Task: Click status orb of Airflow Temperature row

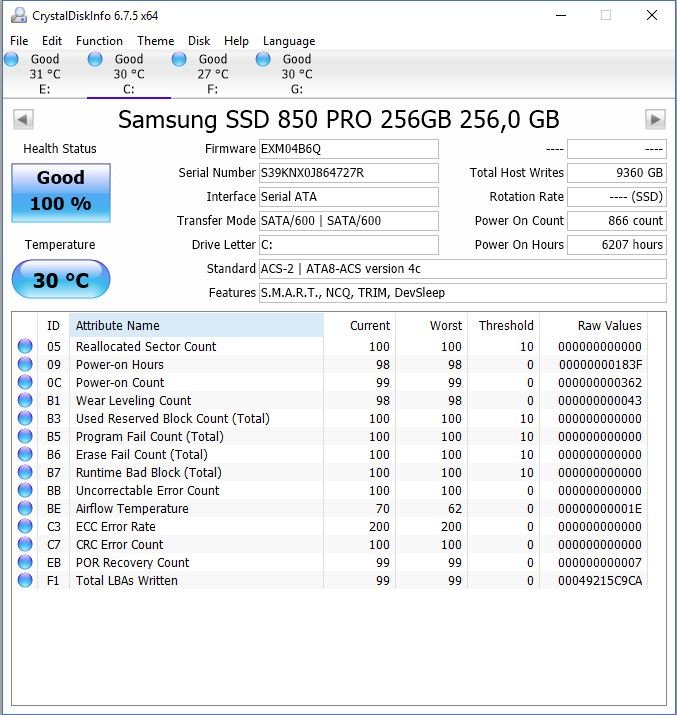Action: pyautogui.click(x=25, y=508)
